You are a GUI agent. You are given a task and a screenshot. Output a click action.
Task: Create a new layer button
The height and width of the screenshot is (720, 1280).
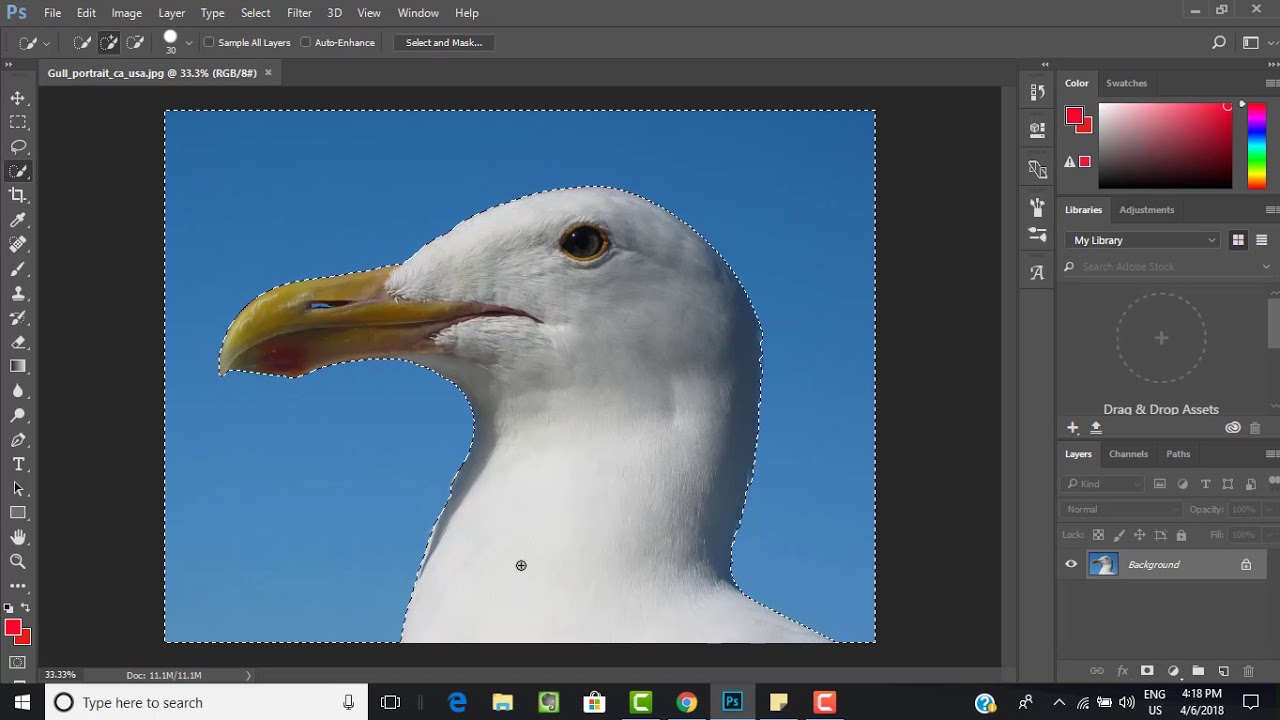click(1223, 671)
